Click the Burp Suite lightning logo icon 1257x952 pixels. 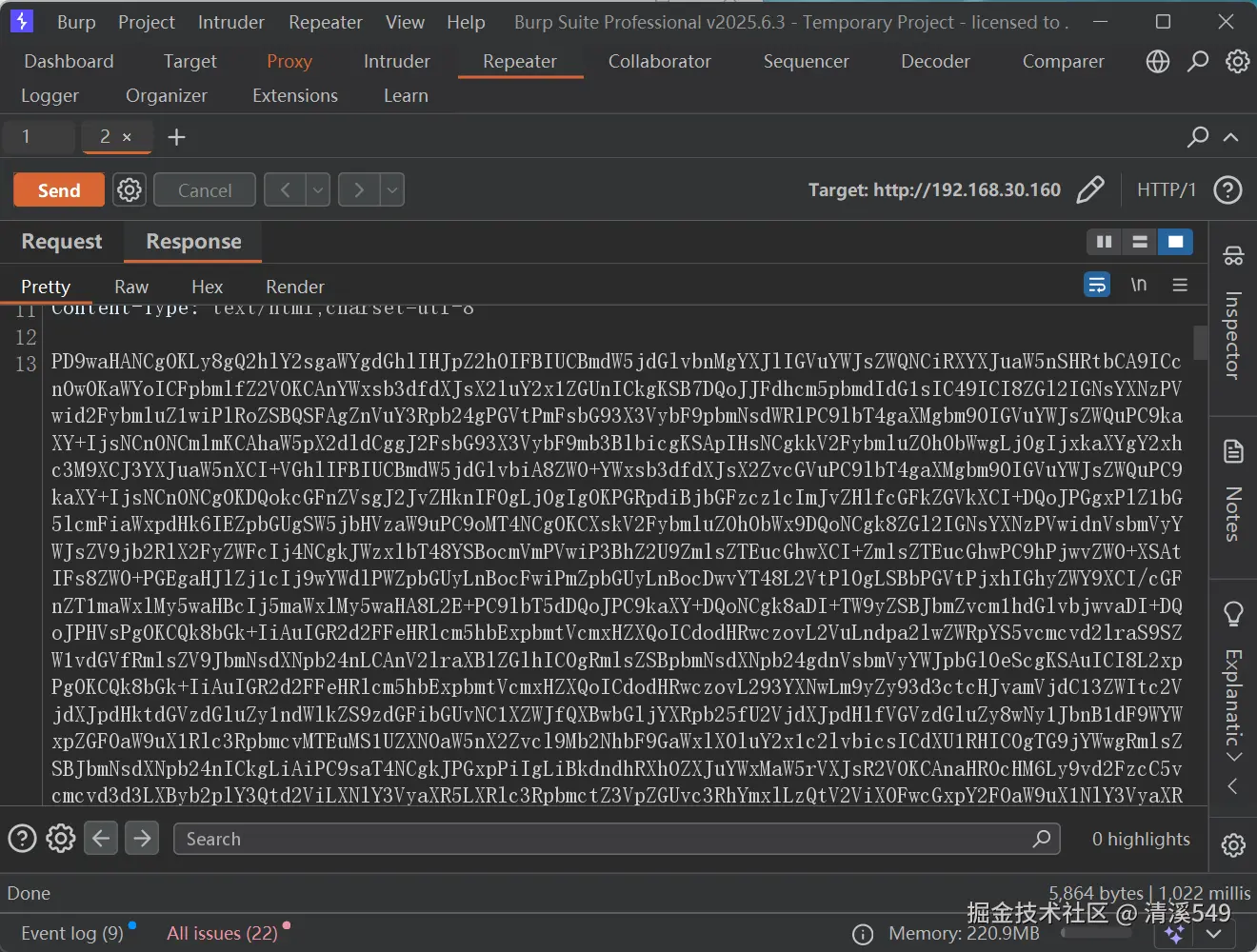(21, 21)
